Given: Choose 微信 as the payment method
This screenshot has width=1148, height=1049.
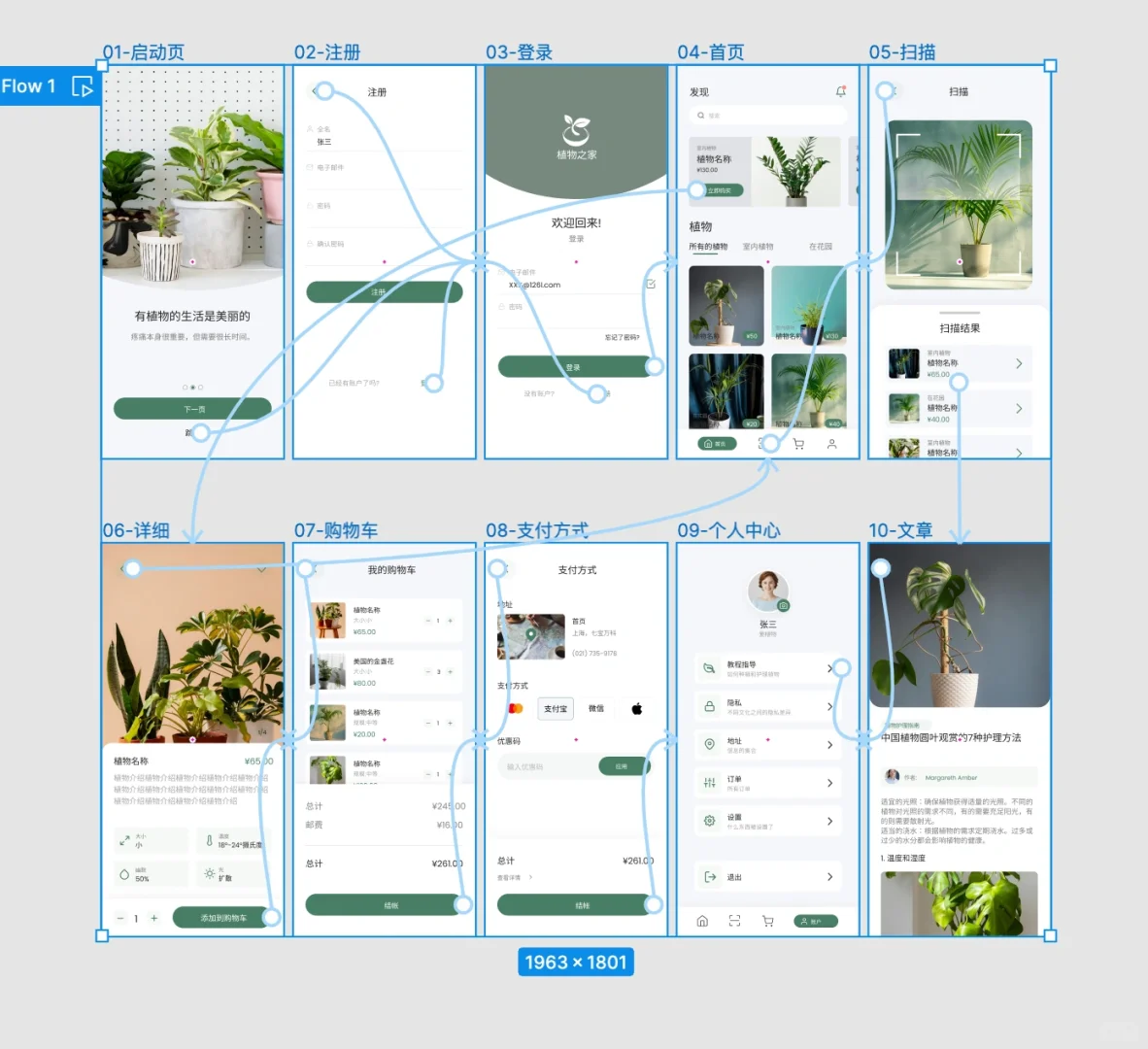Looking at the screenshot, I should click(x=595, y=709).
